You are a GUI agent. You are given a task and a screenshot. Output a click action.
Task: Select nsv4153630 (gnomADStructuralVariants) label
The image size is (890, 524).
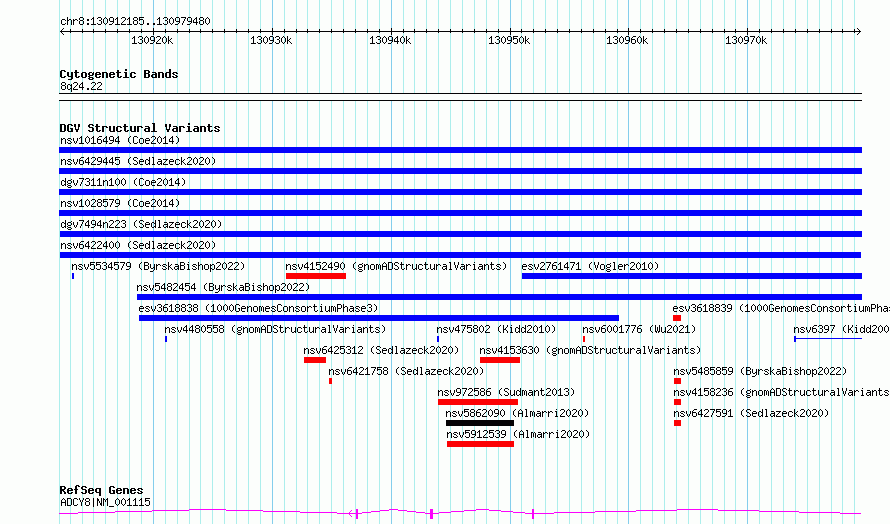590,350
